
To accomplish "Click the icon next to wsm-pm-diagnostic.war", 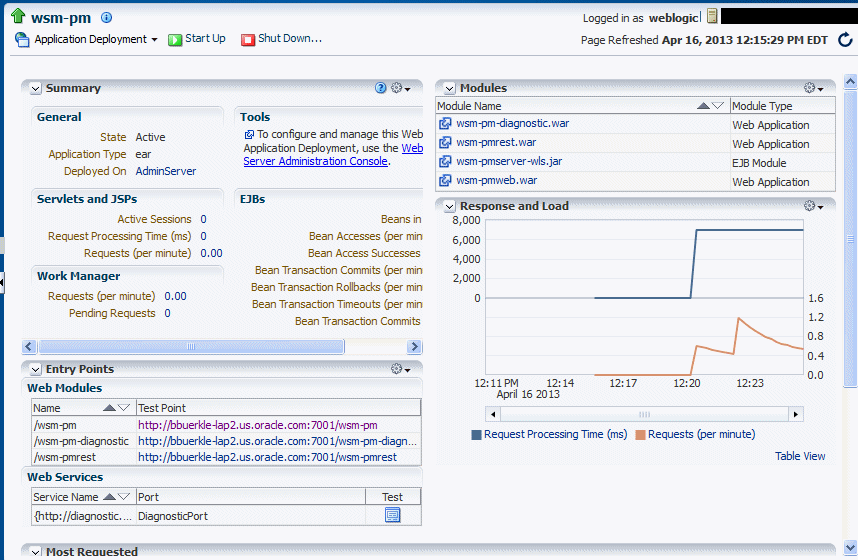I will pos(445,124).
